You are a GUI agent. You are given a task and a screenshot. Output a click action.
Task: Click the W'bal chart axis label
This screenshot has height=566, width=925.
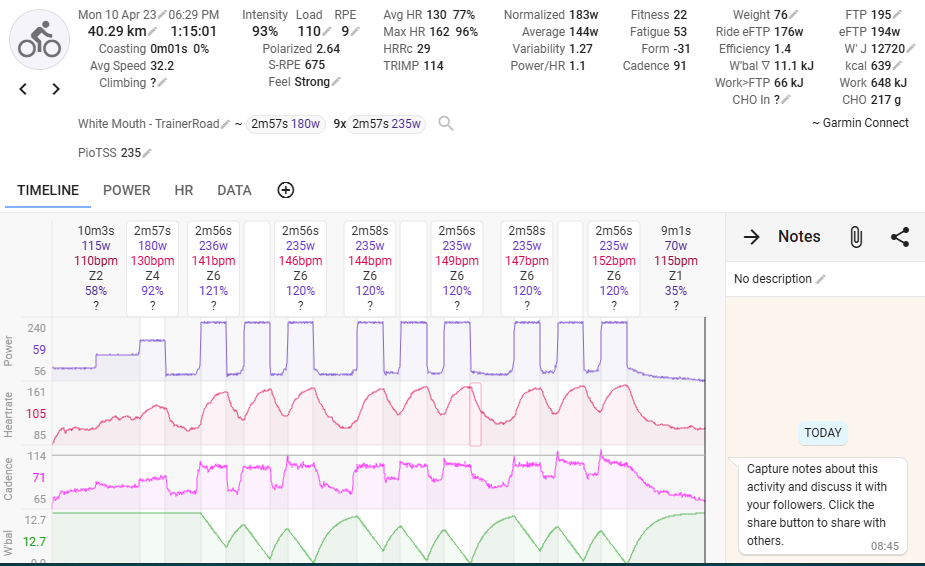pyautogui.click(x=8, y=543)
